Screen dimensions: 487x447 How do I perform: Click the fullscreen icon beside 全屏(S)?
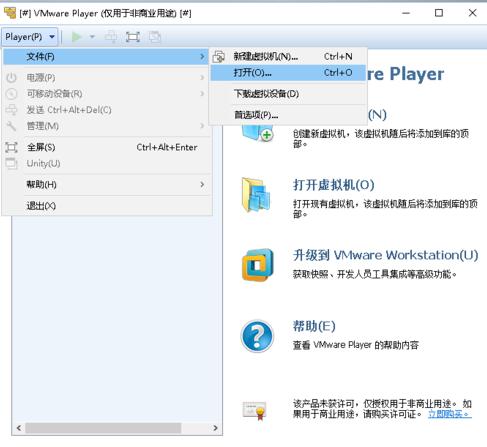[11, 147]
